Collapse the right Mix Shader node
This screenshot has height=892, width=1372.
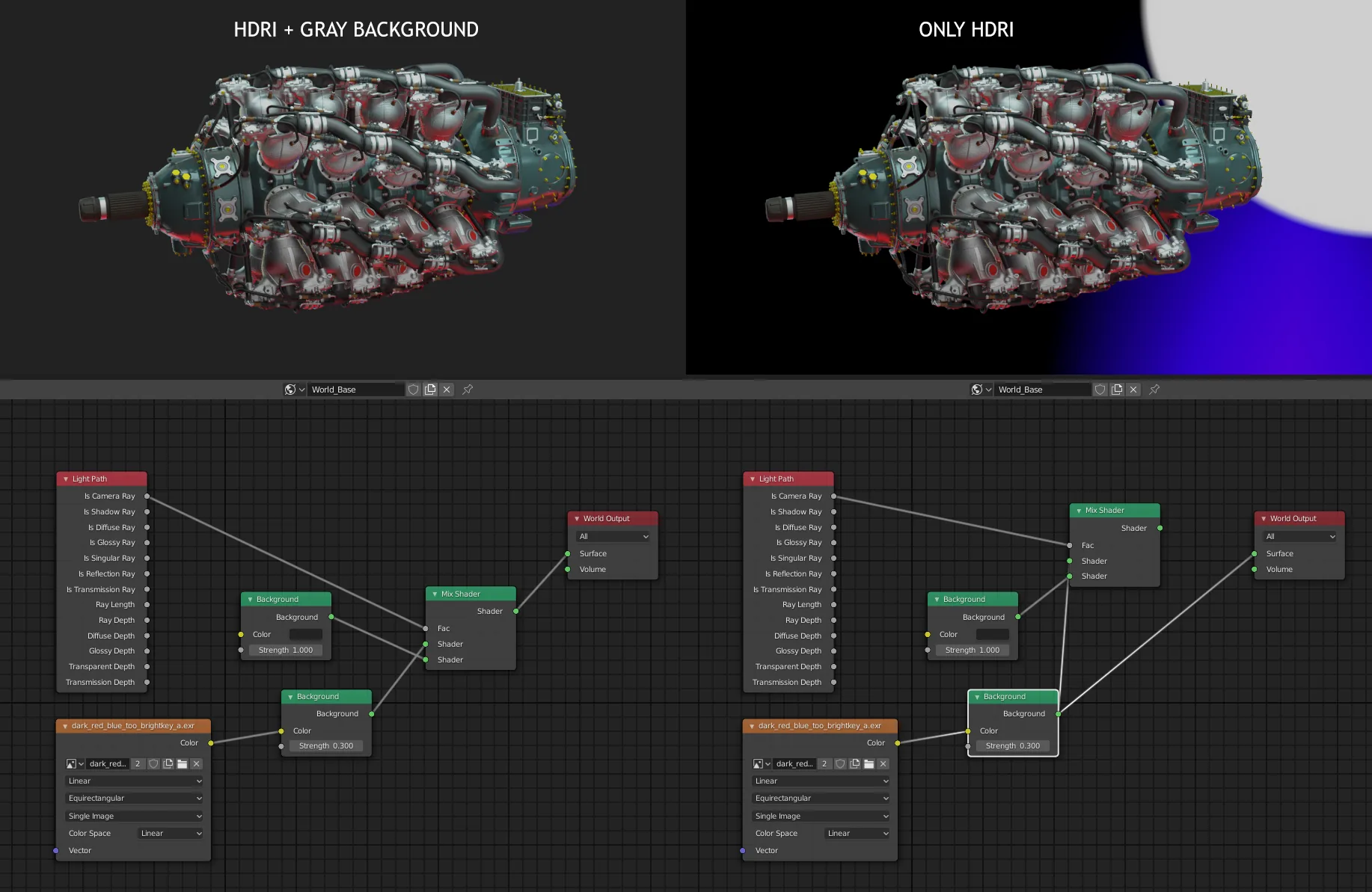click(1079, 511)
